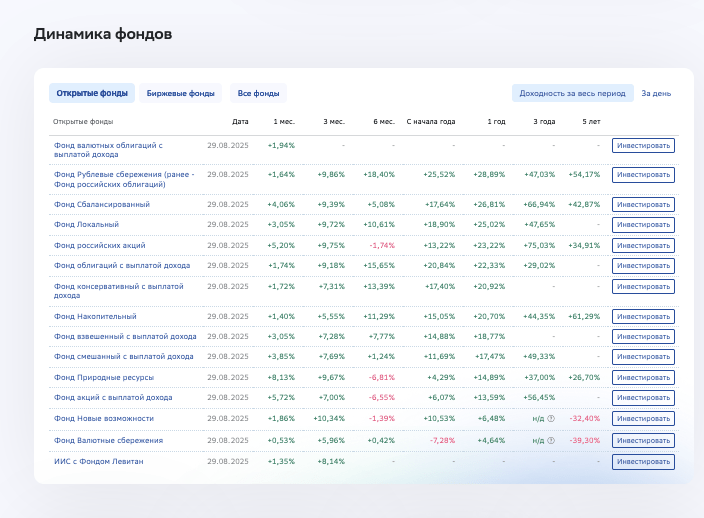Image resolution: width=704 pixels, height=518 pixels.
Task: Show the Все фонды tab
Action: tap(258, 93)
